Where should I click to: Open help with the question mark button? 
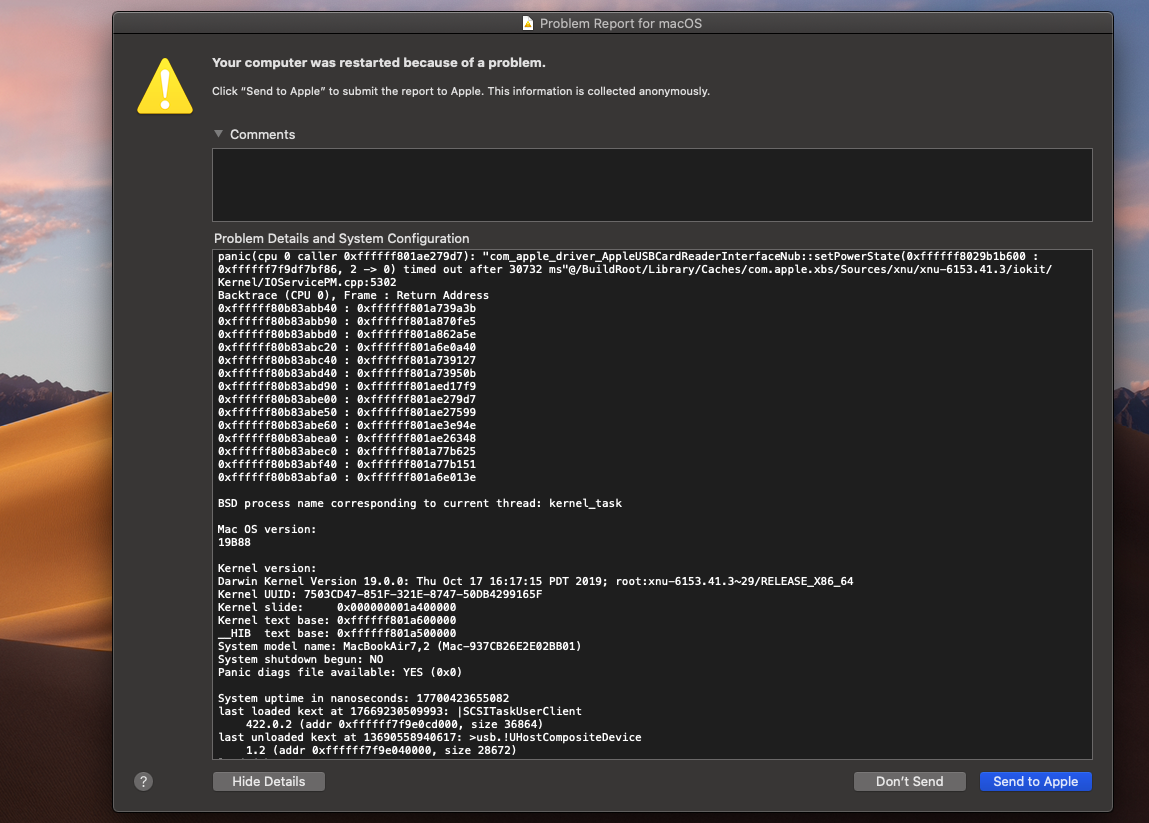tap(144, 781)
